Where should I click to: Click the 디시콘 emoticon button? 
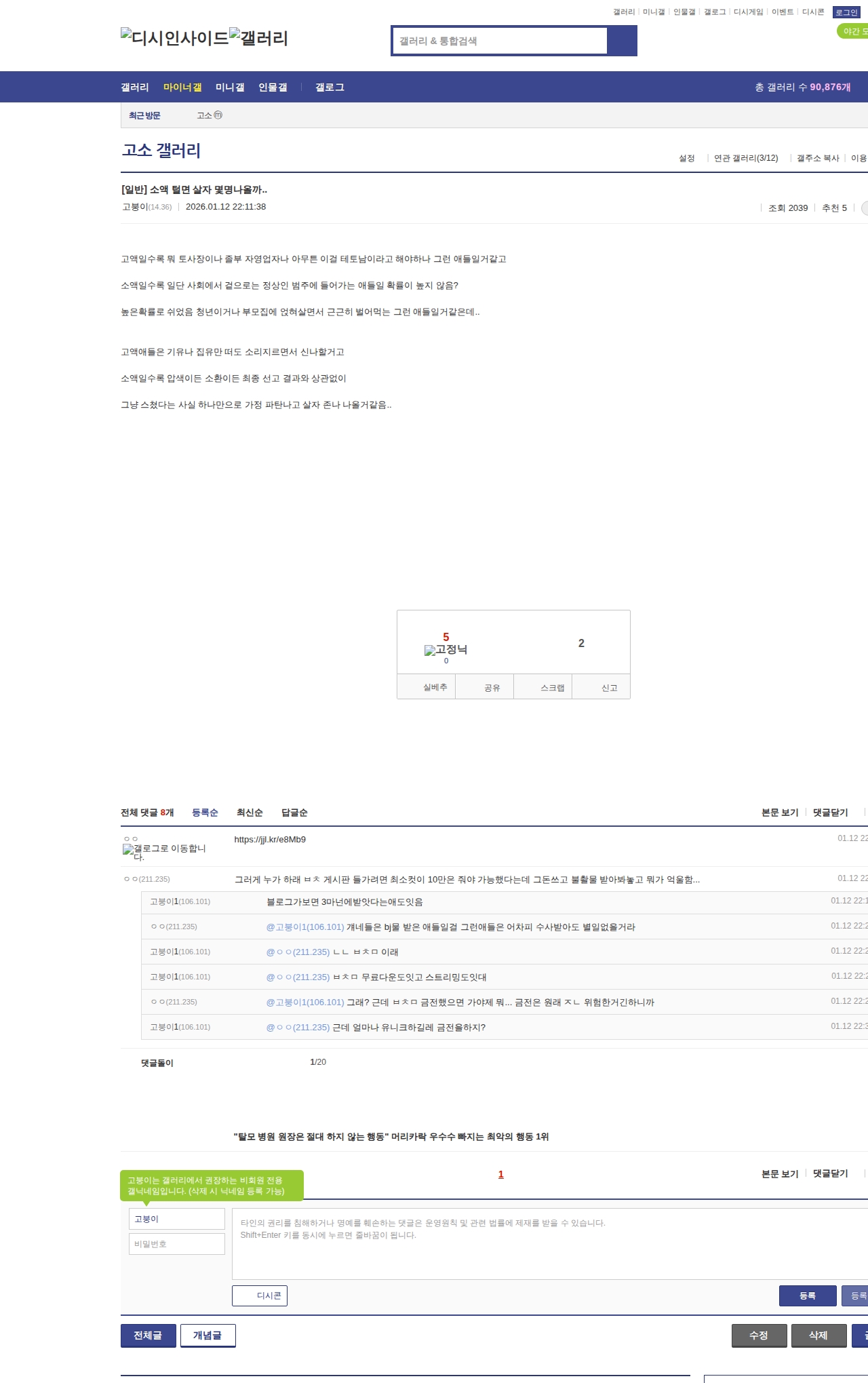[260, 1296]
